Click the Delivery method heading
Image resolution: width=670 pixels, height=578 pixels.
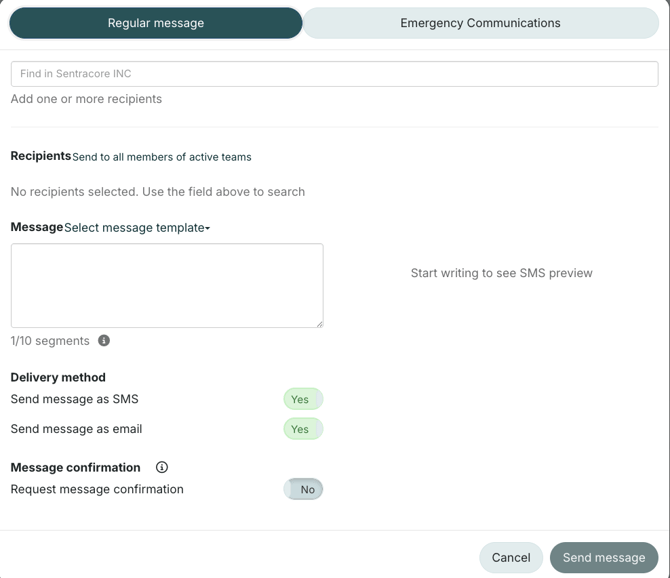pos(58,377)
